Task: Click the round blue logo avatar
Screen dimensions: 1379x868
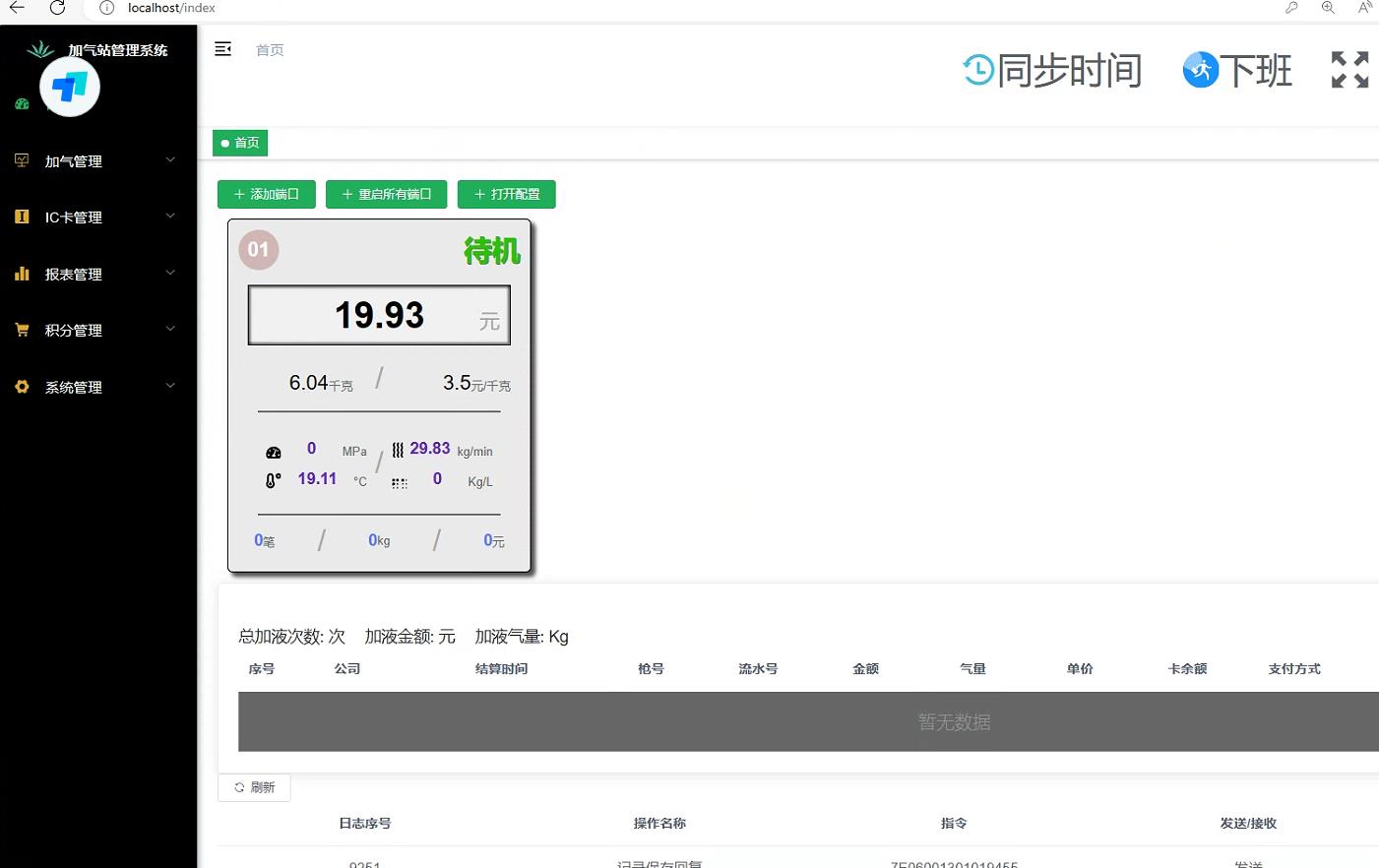Action: point(70,87)
